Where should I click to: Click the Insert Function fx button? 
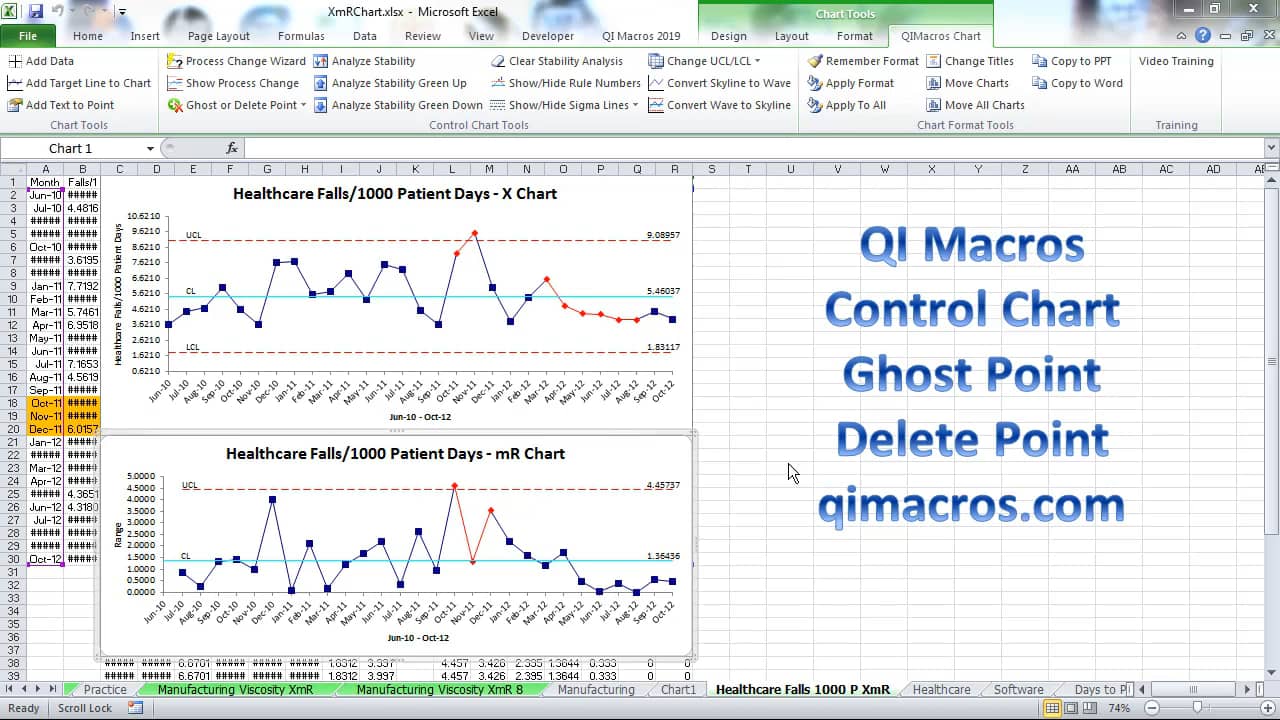232,148
